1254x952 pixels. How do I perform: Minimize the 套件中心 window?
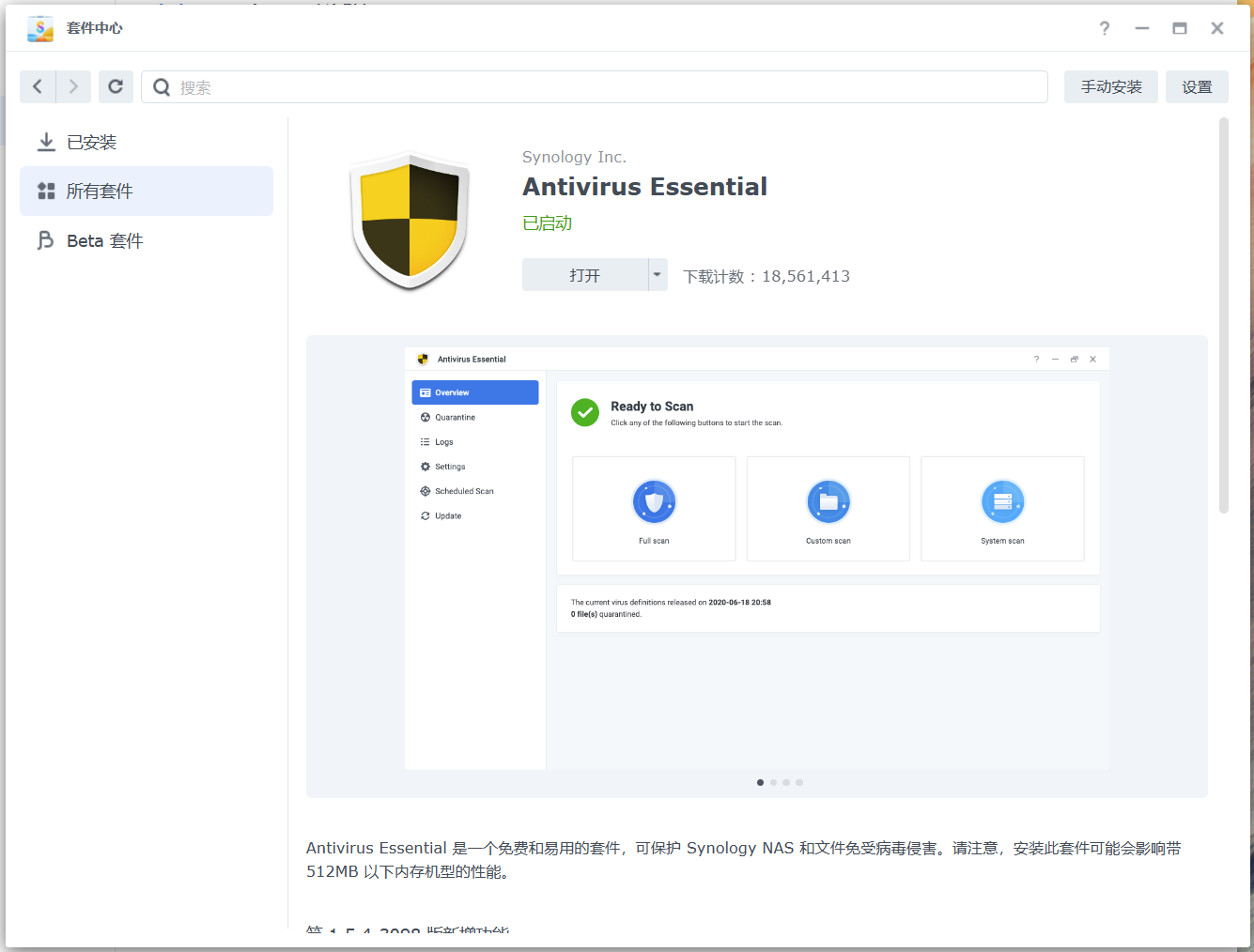pos(1142,28)
